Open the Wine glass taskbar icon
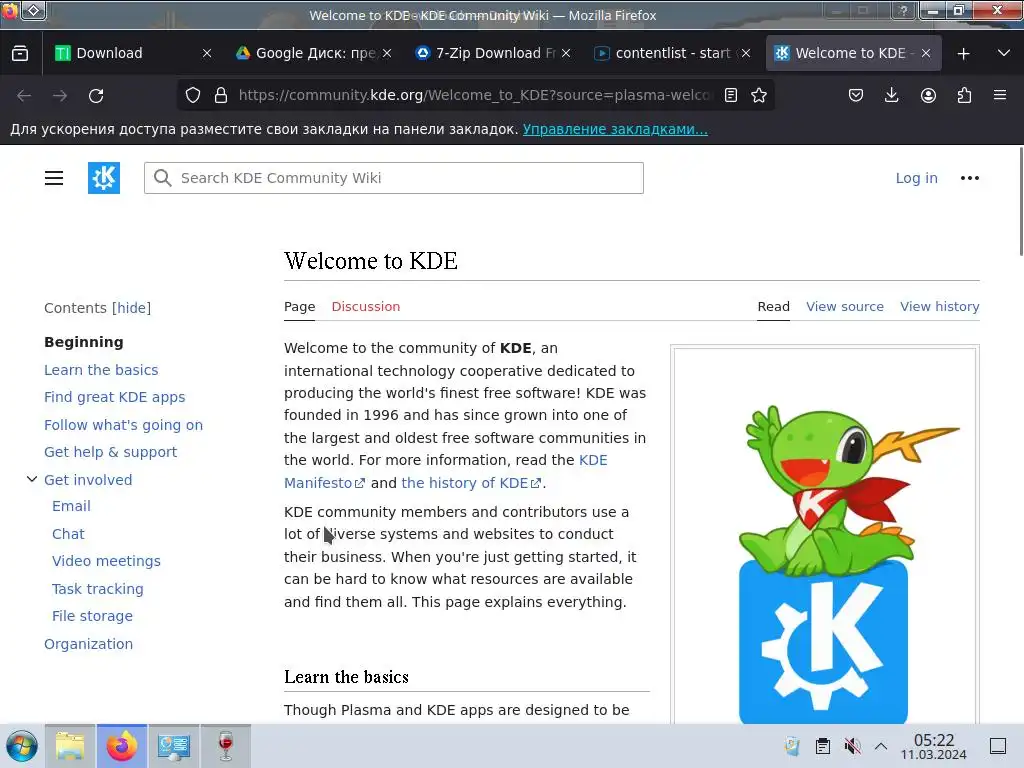This screenshot has width=1024, height=768. [x=225, y=746]
